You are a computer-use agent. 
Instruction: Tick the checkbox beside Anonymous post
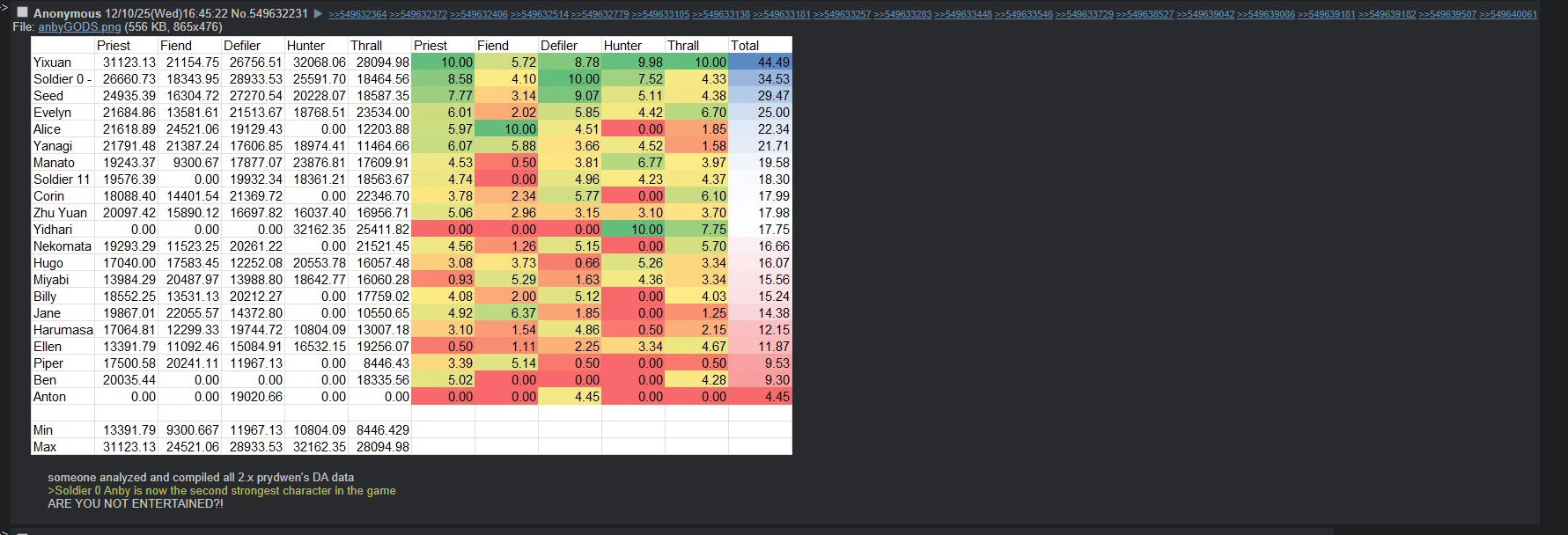(x=23, y=12)
